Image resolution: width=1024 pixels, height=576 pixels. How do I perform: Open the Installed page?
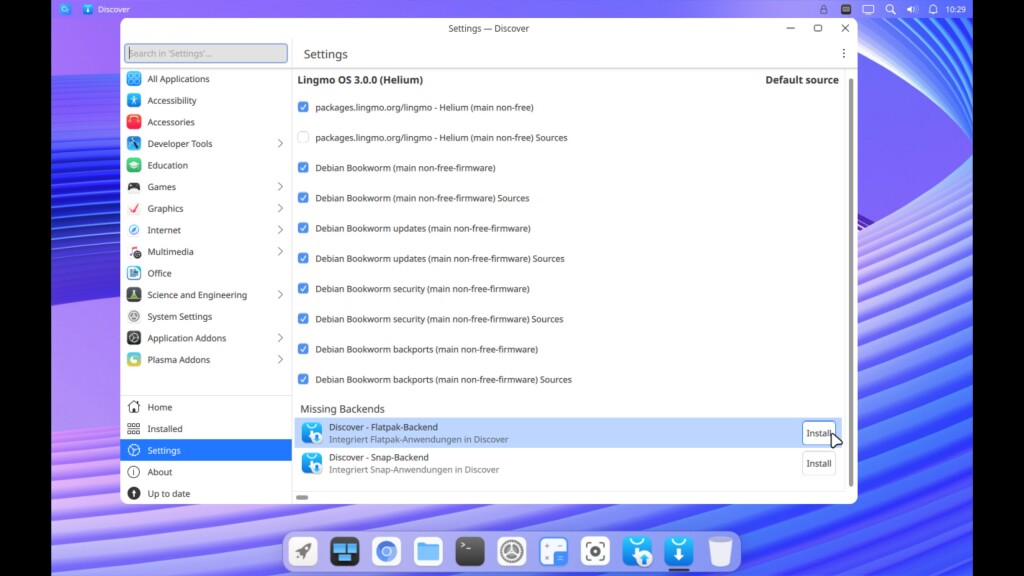[x=206, y=428]
